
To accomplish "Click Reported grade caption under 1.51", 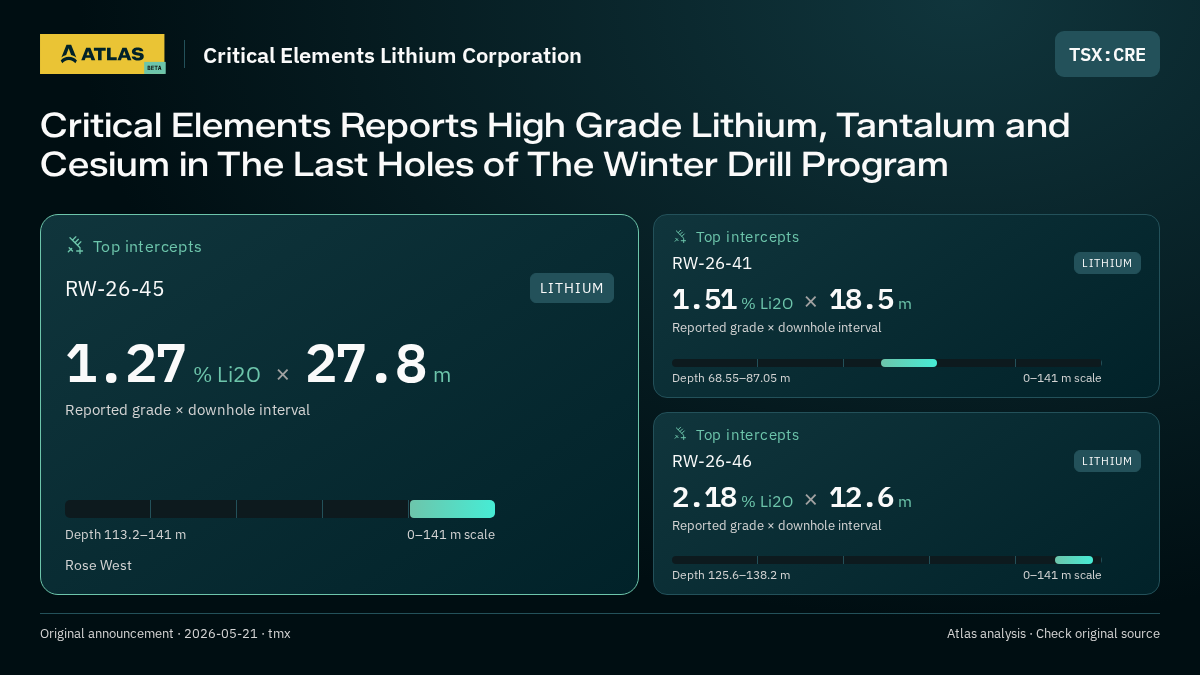I will pyautogui.click(x=777, y=328).
